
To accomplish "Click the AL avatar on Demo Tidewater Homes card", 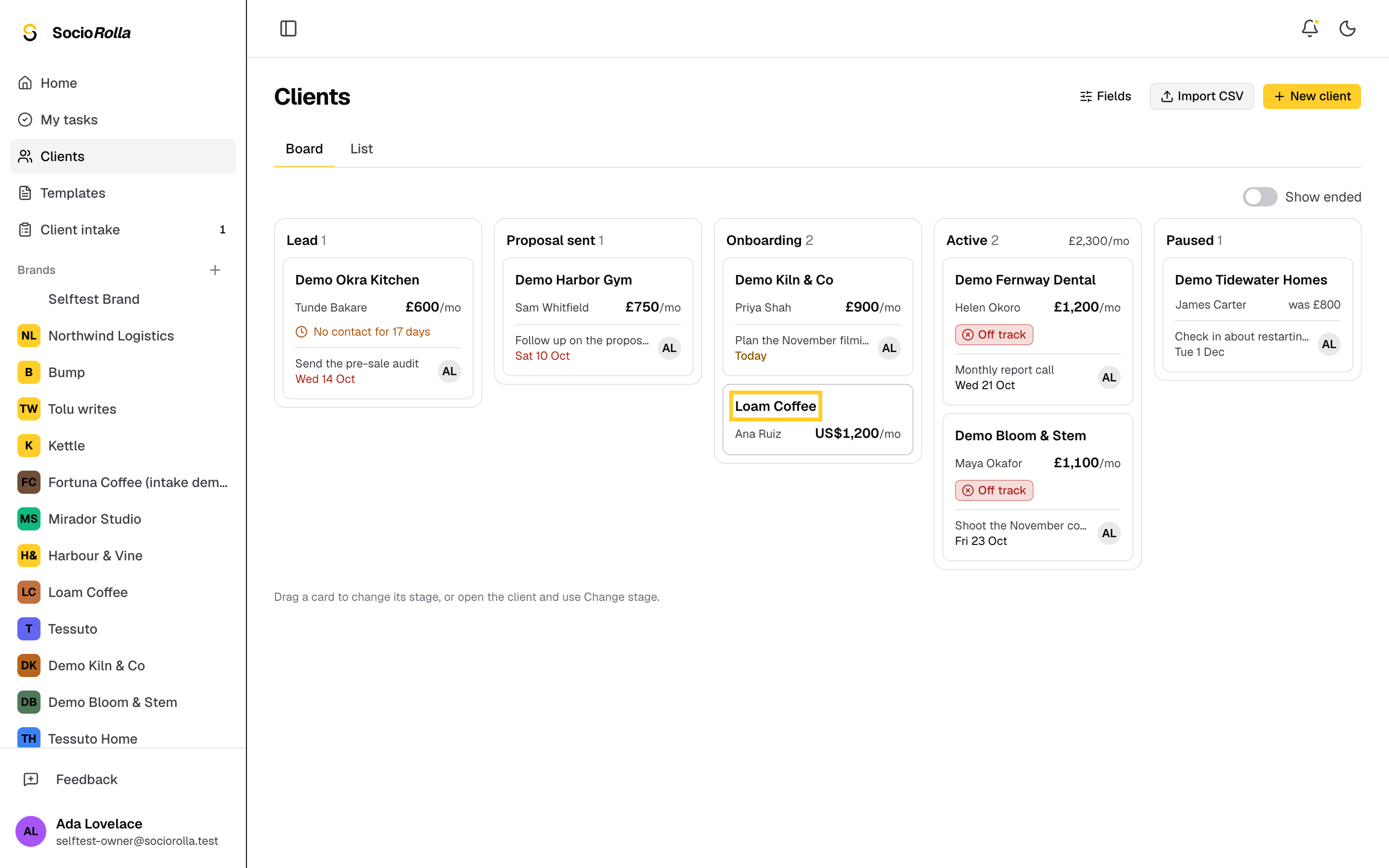I will pyautogui.click(x=1329, y=344).
